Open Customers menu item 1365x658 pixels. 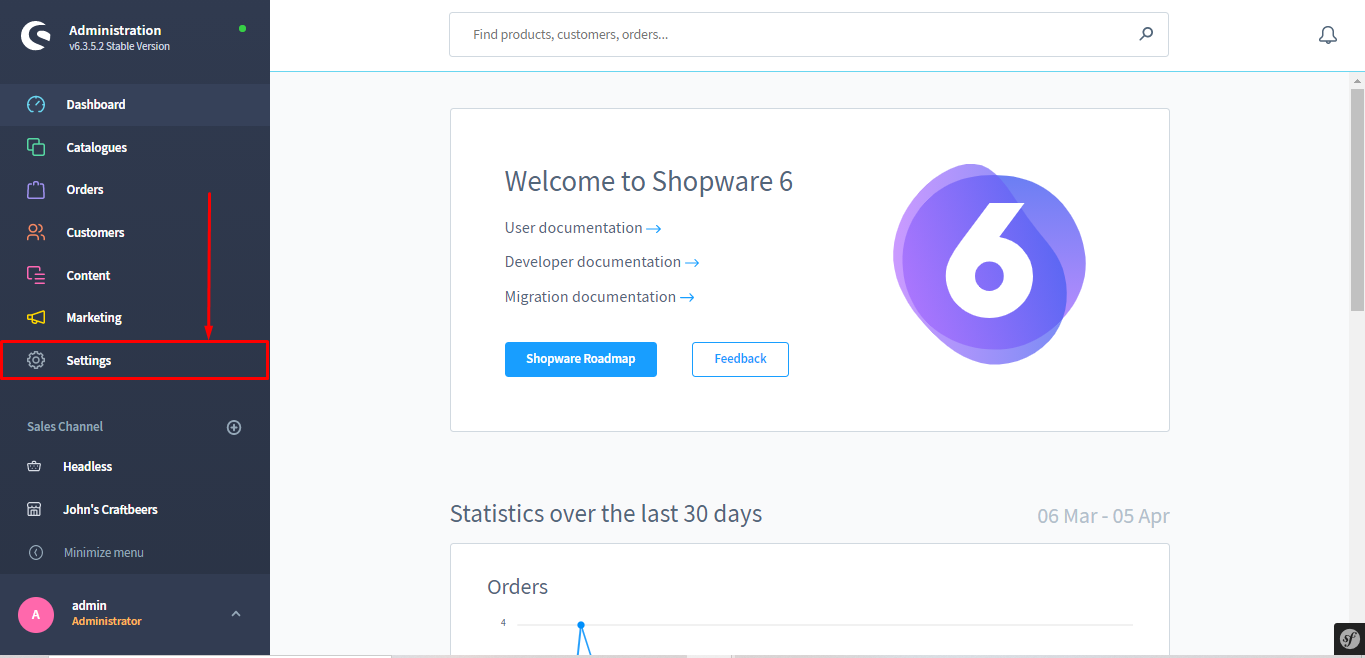coord(135,232)
